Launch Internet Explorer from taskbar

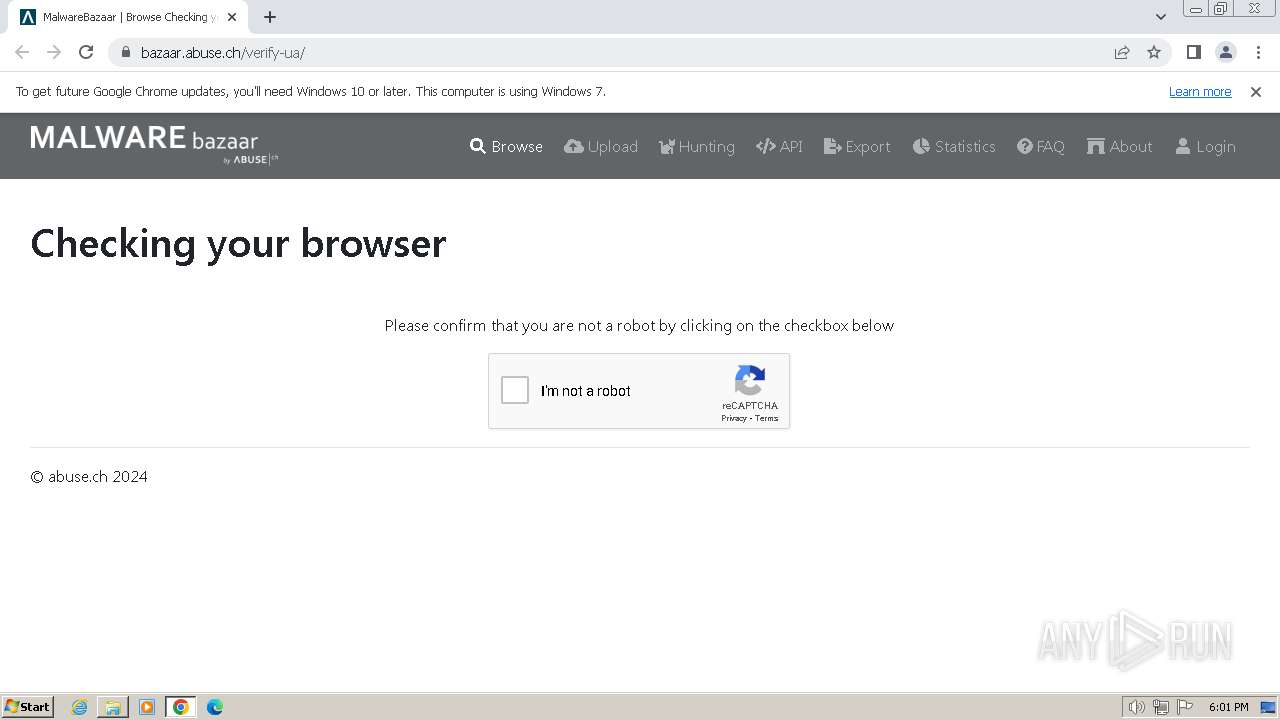(80, 707)
